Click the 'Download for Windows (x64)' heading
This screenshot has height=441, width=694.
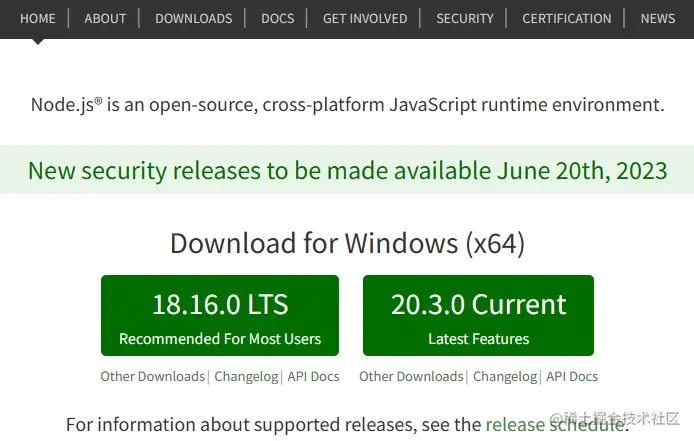click(x=347, y=243)
